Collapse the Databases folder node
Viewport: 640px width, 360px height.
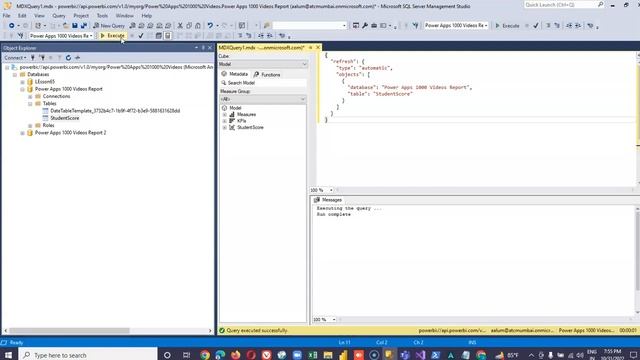point(15,75)
